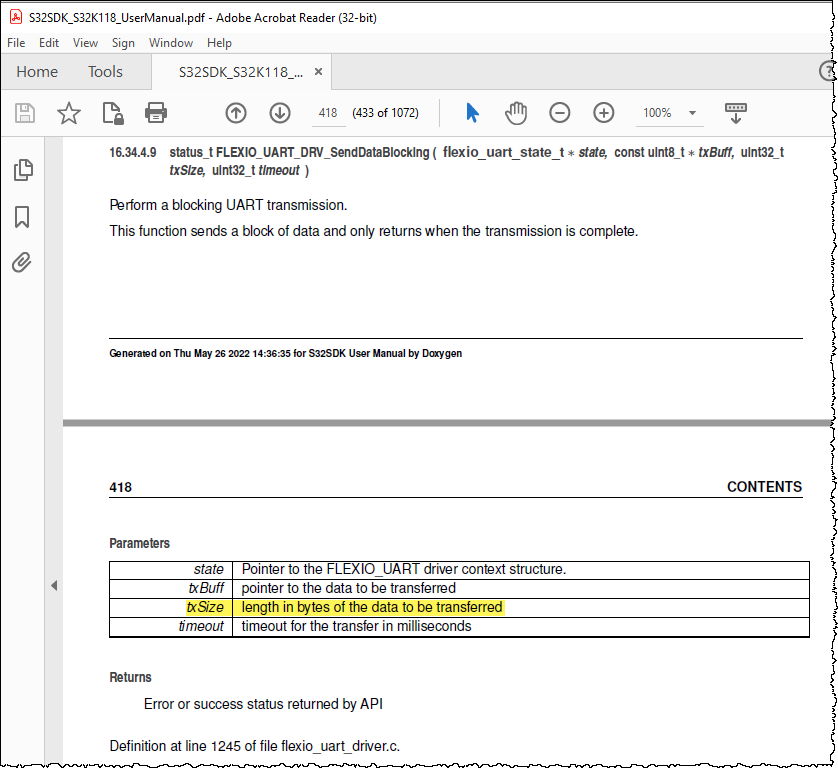
Task: Open the File menu
Action: 16,43
